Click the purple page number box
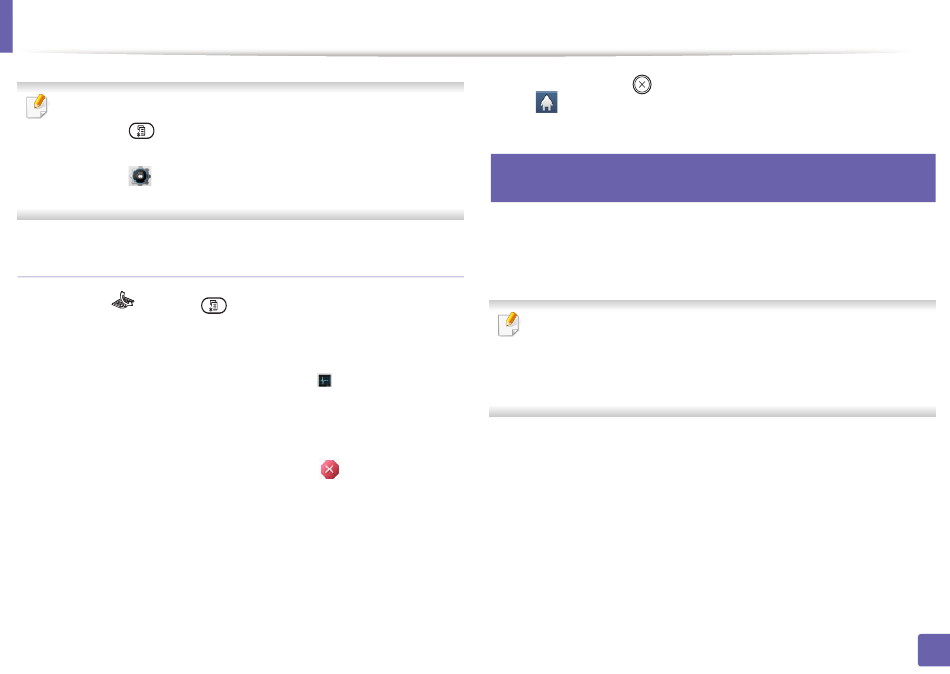Screen dimensions: 950x674 click(x=934, y=650)
